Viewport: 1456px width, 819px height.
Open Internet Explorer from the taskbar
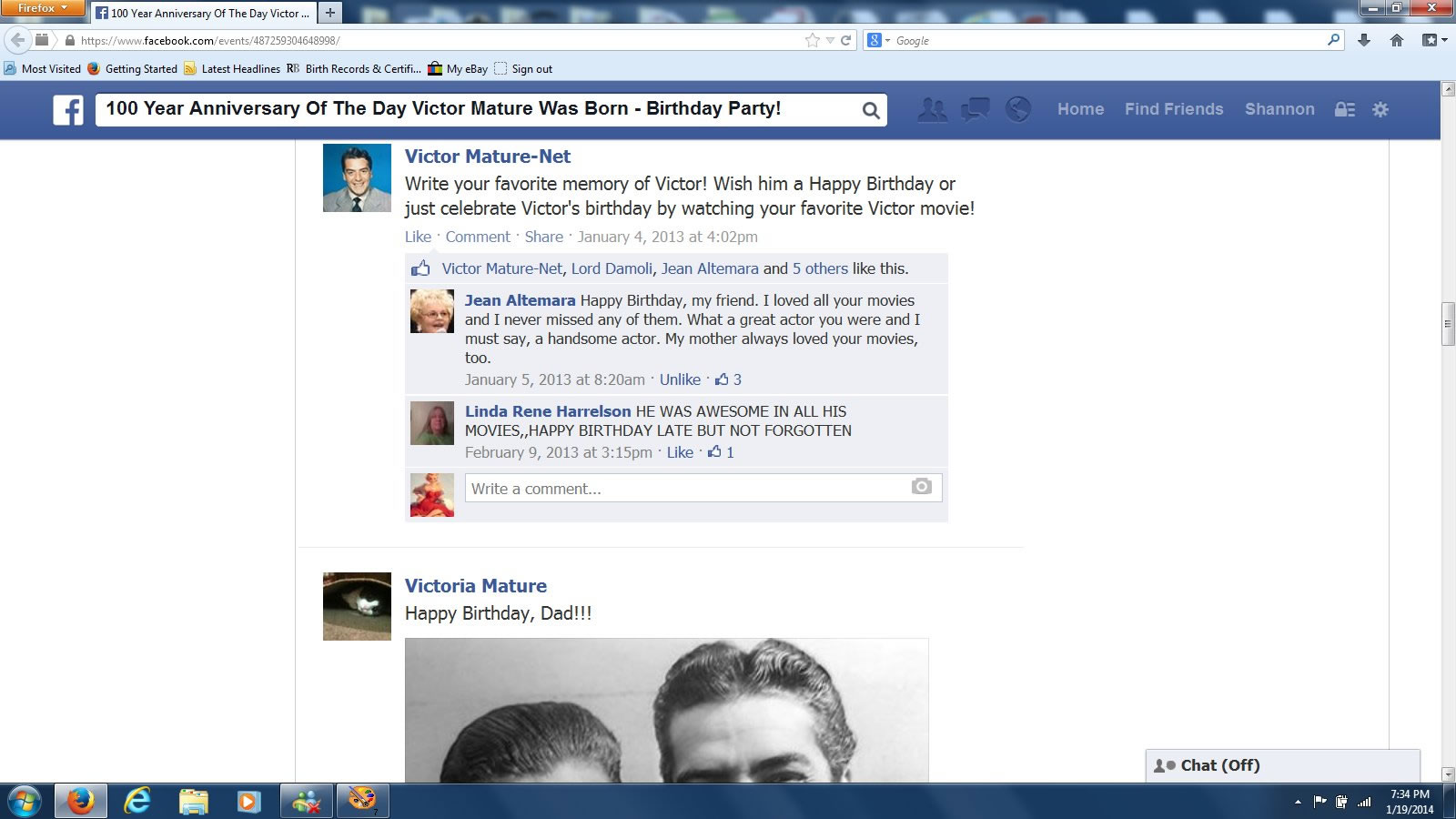[x=137, y=802]
